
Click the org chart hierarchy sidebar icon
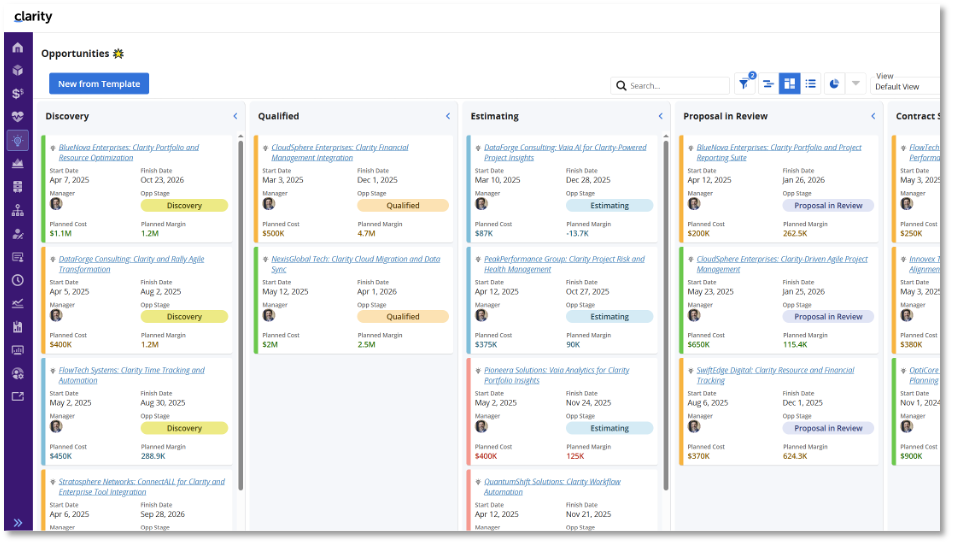(17, 210)
